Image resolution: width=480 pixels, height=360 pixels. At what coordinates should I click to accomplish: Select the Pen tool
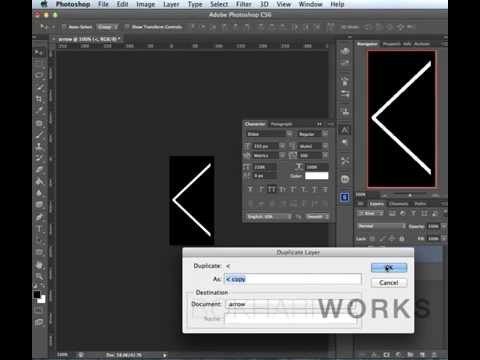coord(39,217)
